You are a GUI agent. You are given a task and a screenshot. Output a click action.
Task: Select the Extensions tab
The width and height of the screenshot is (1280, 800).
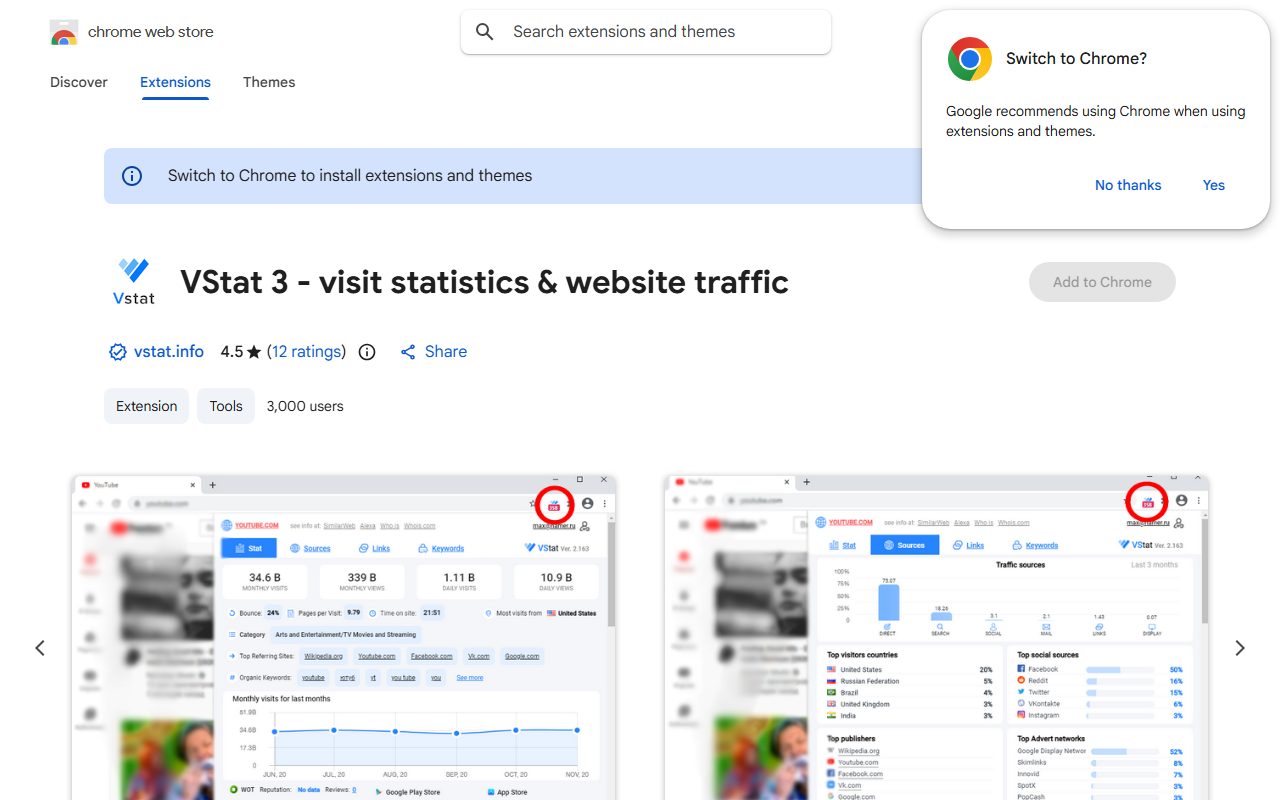point(175,82)
